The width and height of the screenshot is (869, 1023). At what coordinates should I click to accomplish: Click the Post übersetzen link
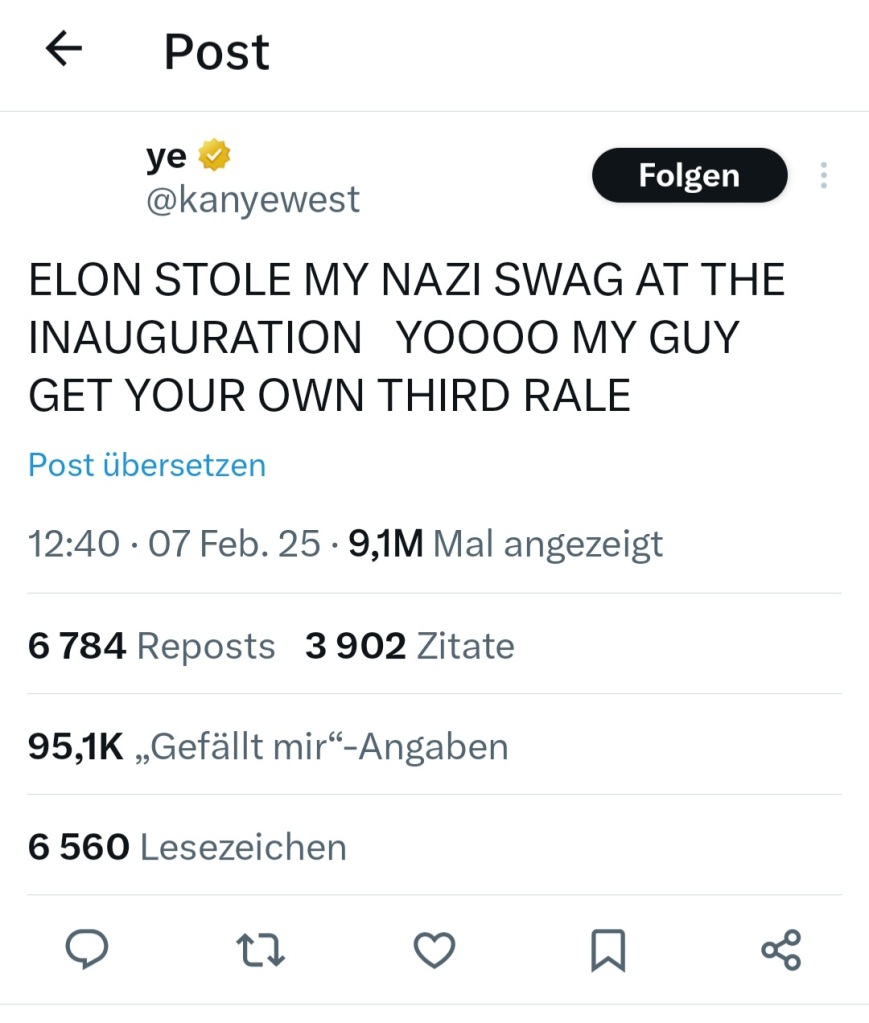147,465
